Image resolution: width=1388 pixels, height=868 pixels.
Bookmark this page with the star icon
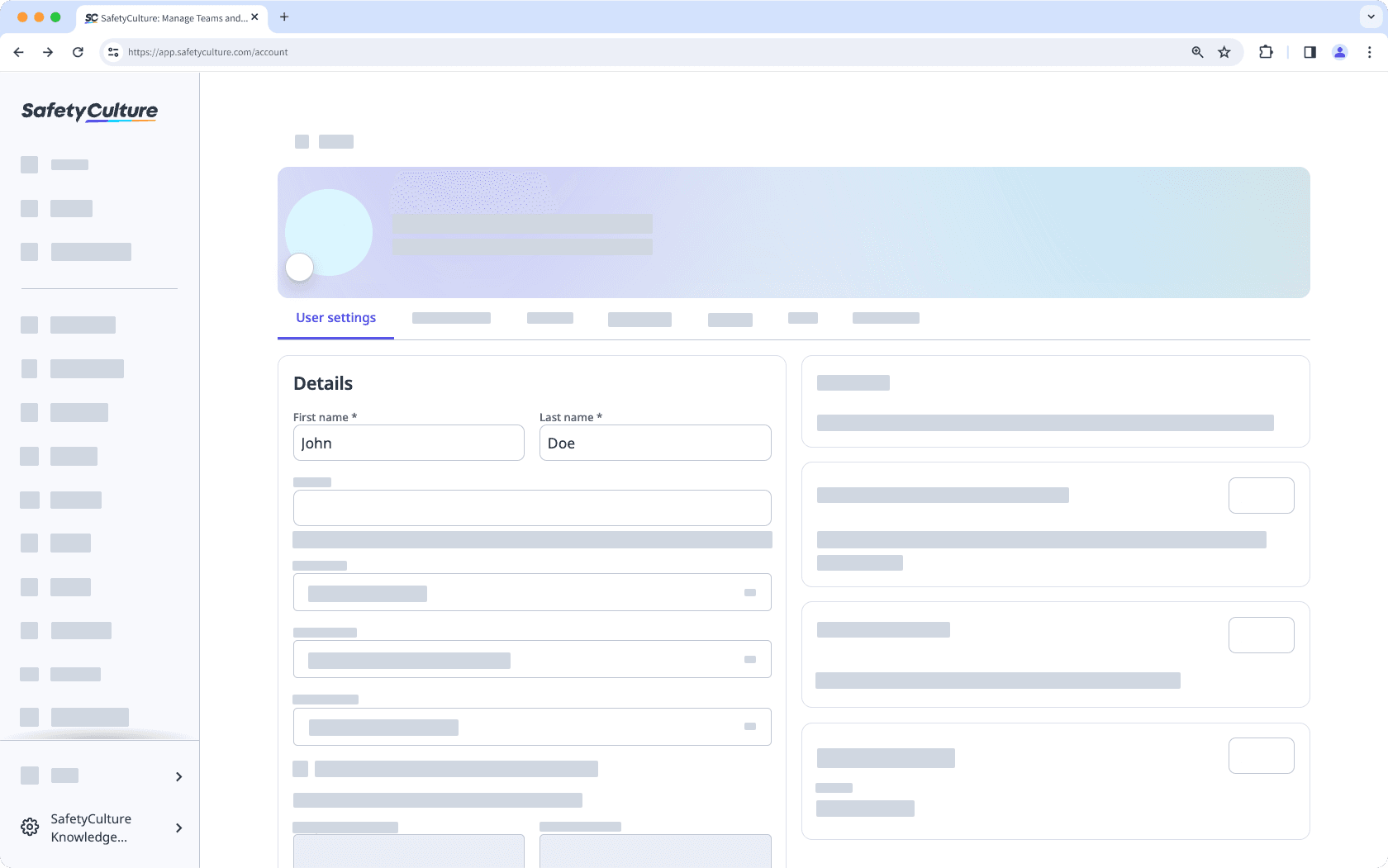click(x=1224, y=52)
